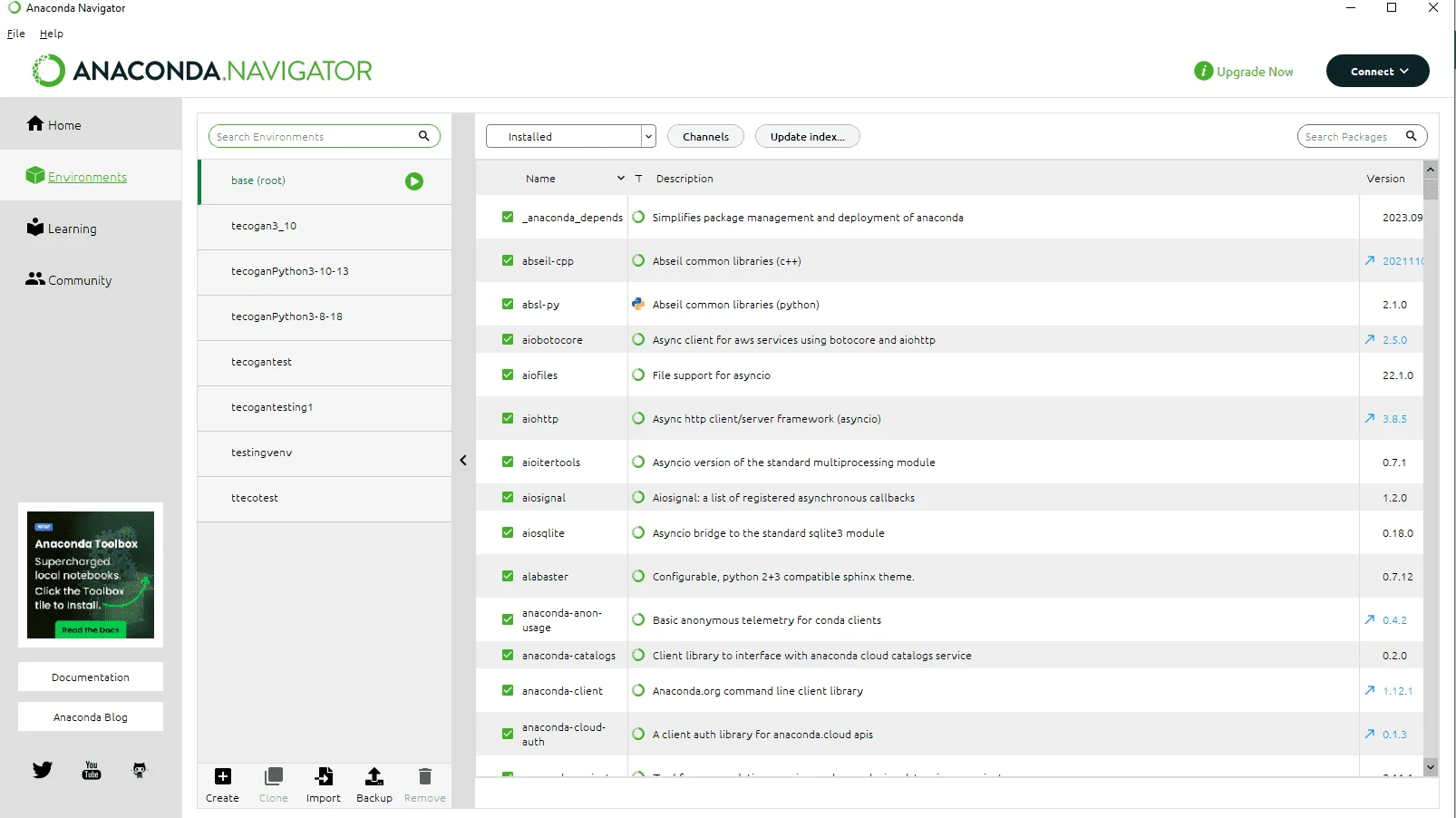Click the update arrow for aiobotocore
The width and height of the screenshot is (1456, 818).
pos(1370,339)
